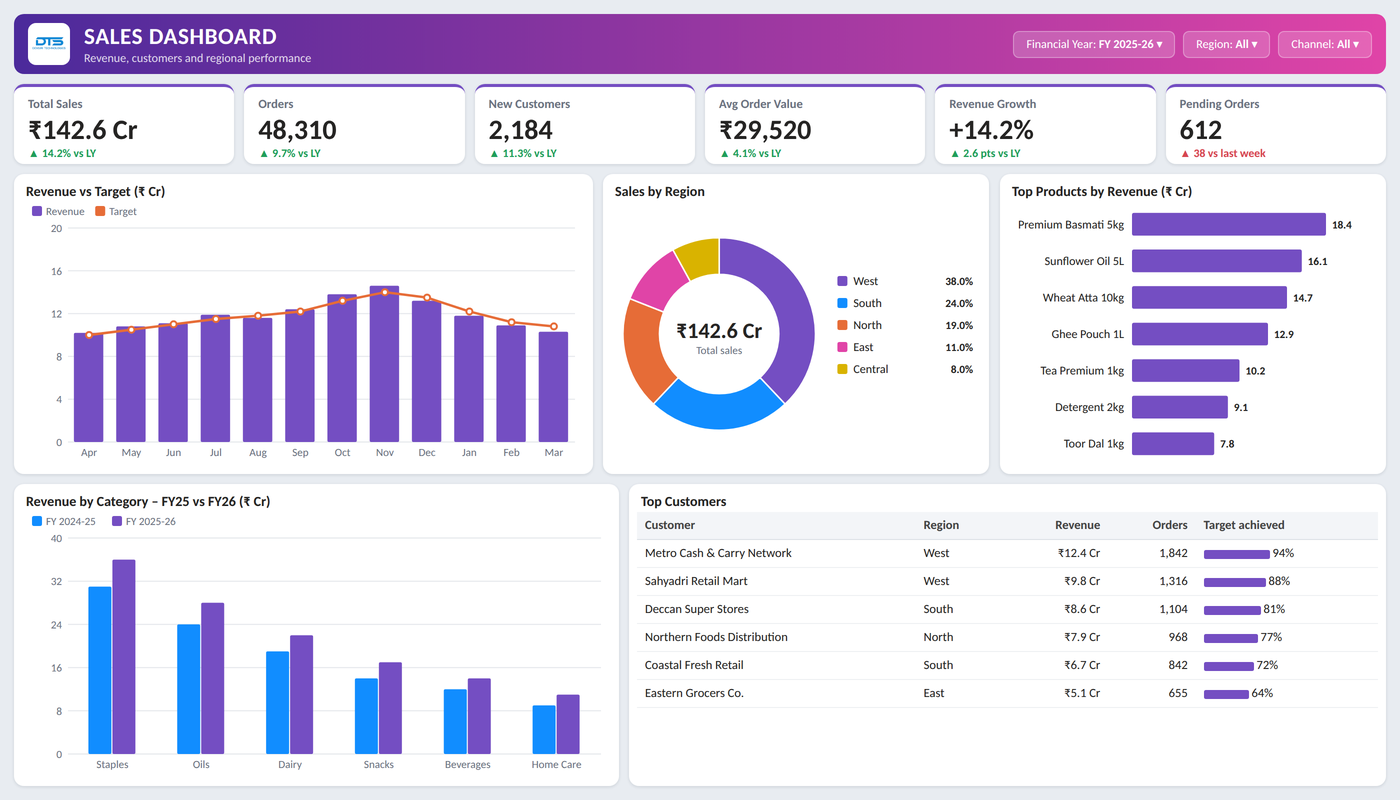Select the West legend swatch
The height and width of the screenshot is (800, 1400).
point(842,282)
